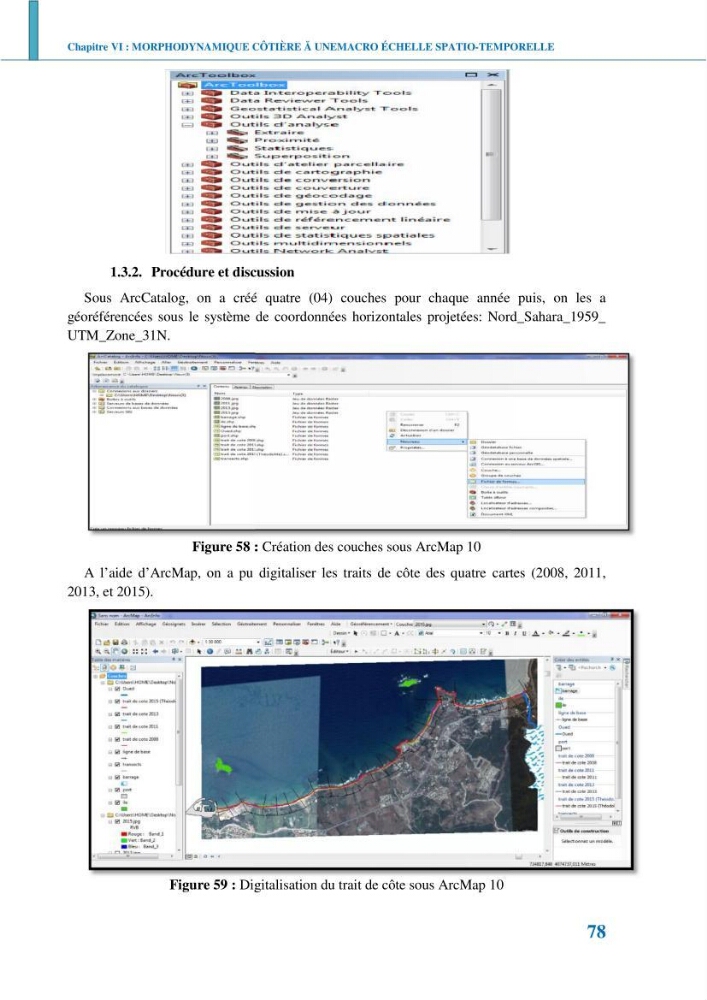Click the Statistiques toolset icon
The image size is (707, 1000).
(x=237, y=148)
